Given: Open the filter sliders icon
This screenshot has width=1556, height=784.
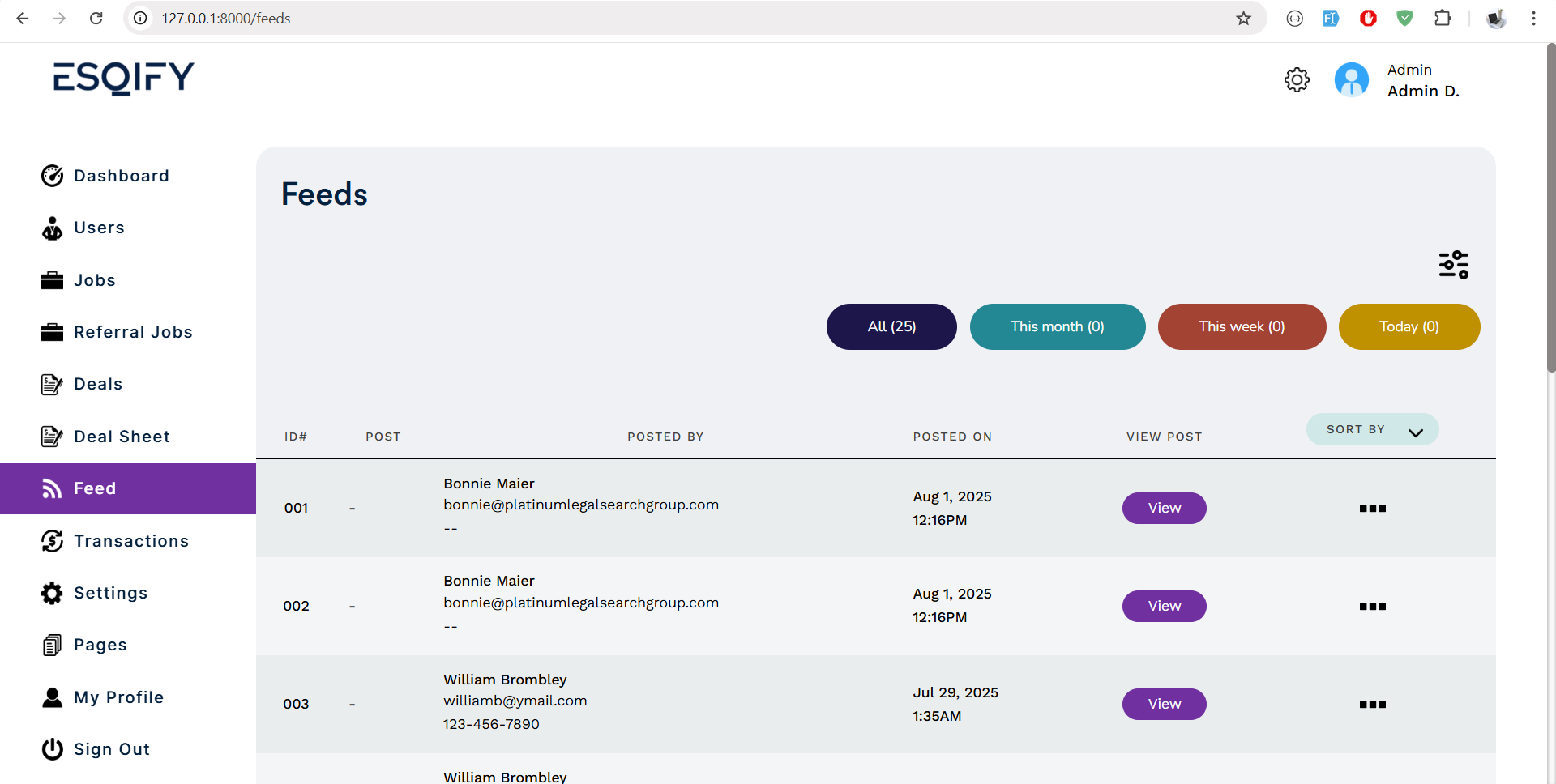Looking at the screenshot, I should click(x=1453, y=265).
